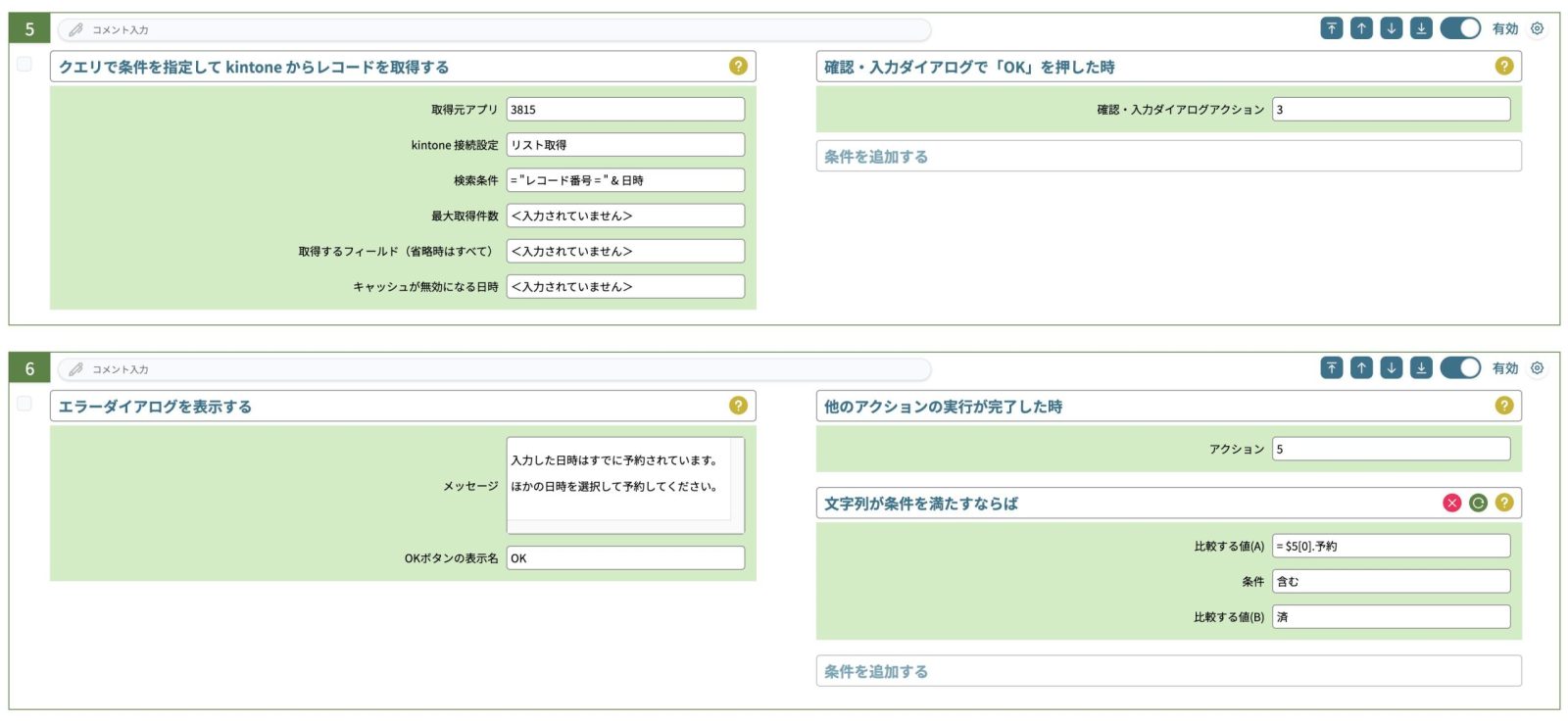Image resolution: width=1568 pixels, height=722 pixels.
Task: Move row 5 up one position
Action: tap(1361, 28)
